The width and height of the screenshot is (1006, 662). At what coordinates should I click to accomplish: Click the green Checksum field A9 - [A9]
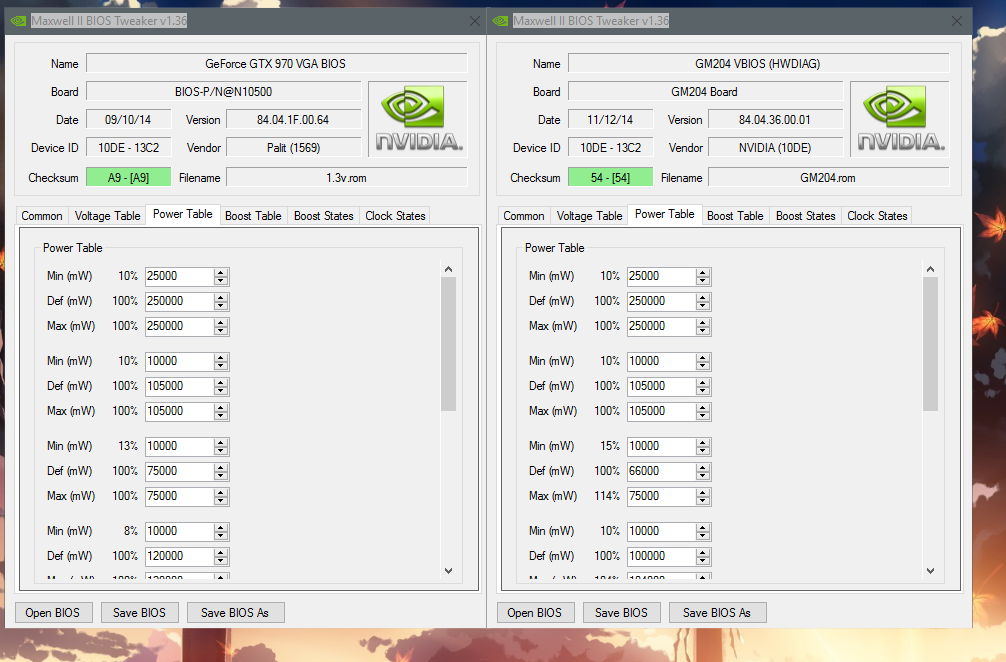[x=128, y=178]
